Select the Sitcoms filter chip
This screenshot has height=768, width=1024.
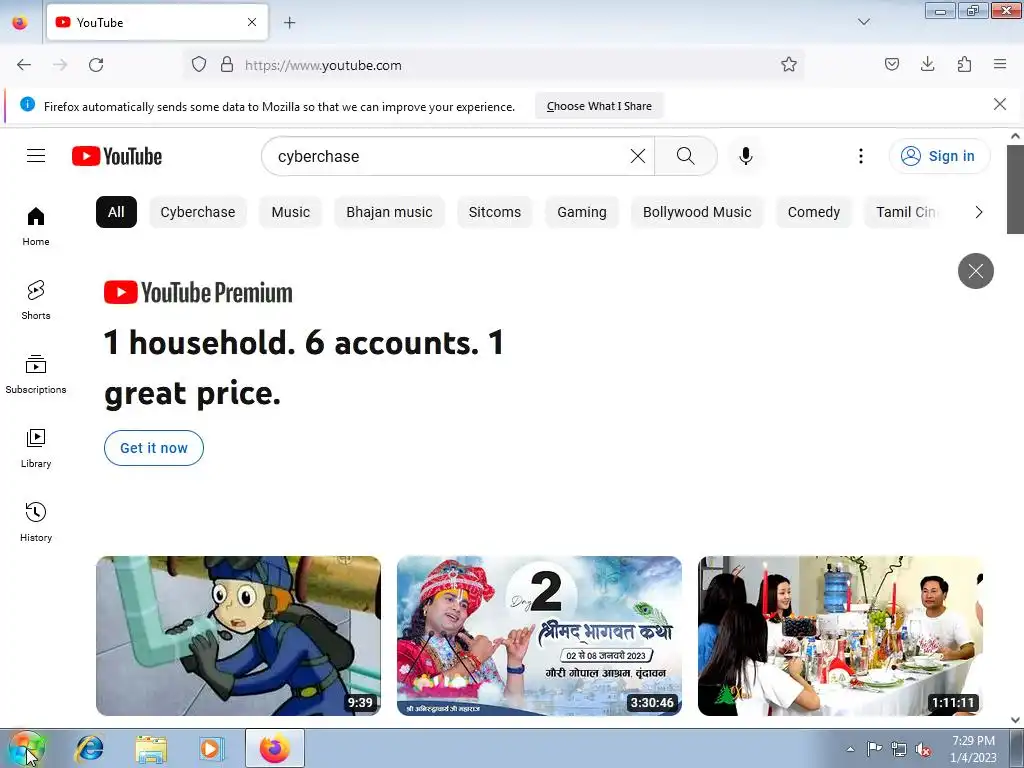pos(494,212)
